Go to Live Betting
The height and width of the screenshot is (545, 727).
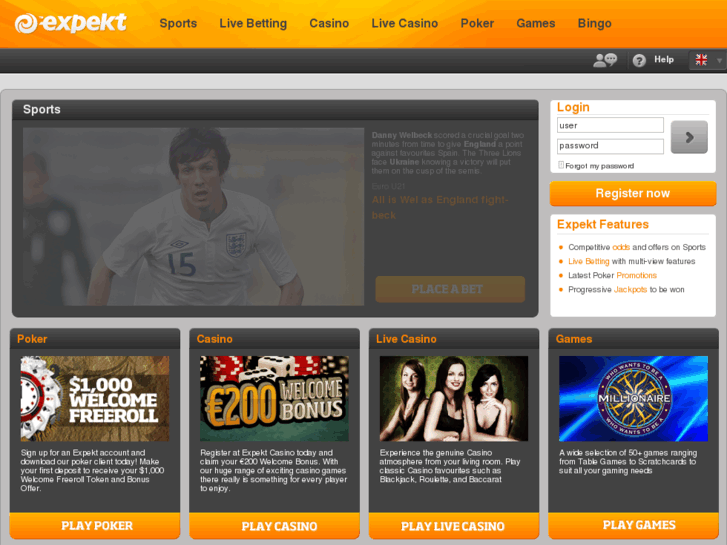pos(253,23)
